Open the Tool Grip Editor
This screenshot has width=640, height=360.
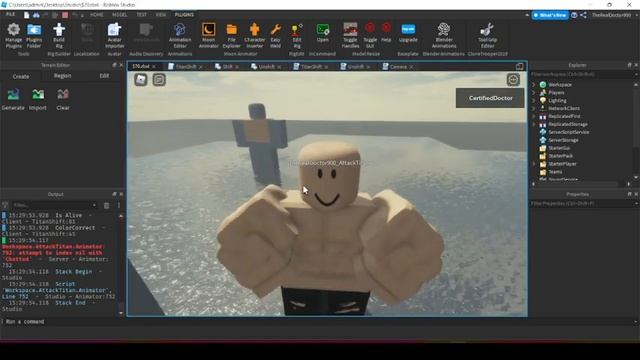click(487, 36)
